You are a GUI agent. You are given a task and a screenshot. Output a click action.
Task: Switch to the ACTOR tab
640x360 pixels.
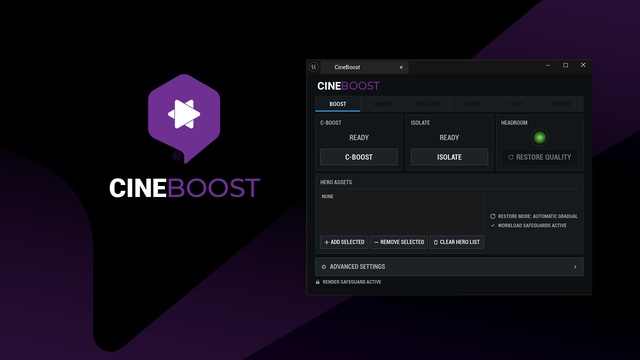(471, 104)
